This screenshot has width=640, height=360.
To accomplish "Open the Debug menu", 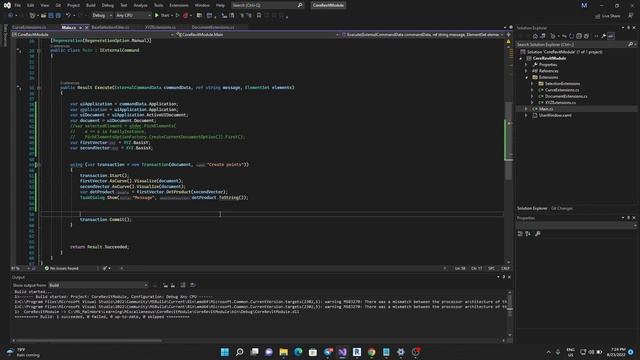I will [108, 5].
